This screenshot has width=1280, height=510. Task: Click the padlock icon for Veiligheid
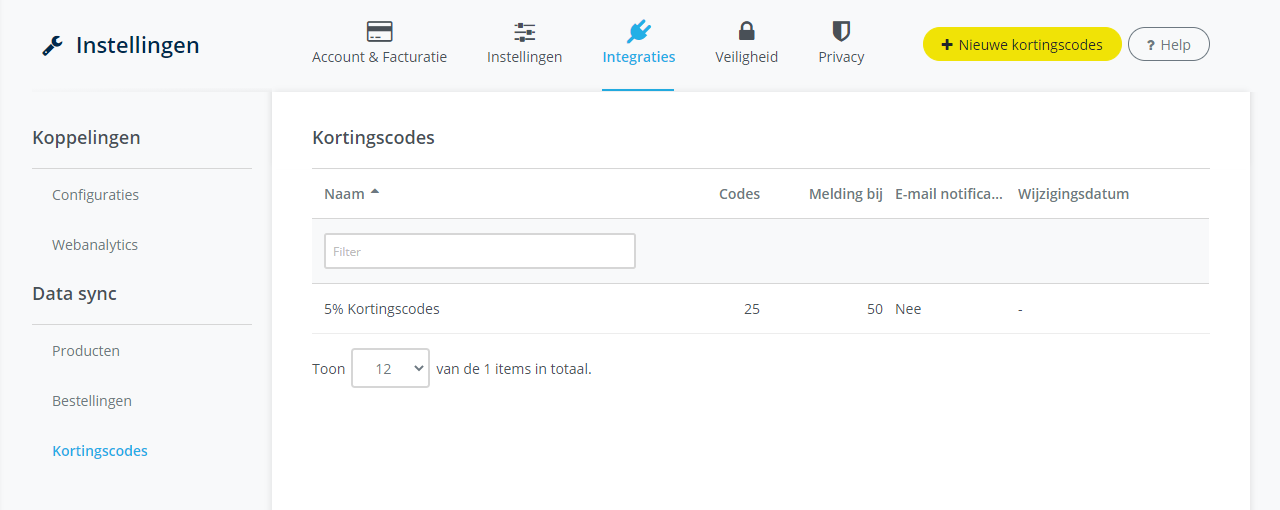746,31
